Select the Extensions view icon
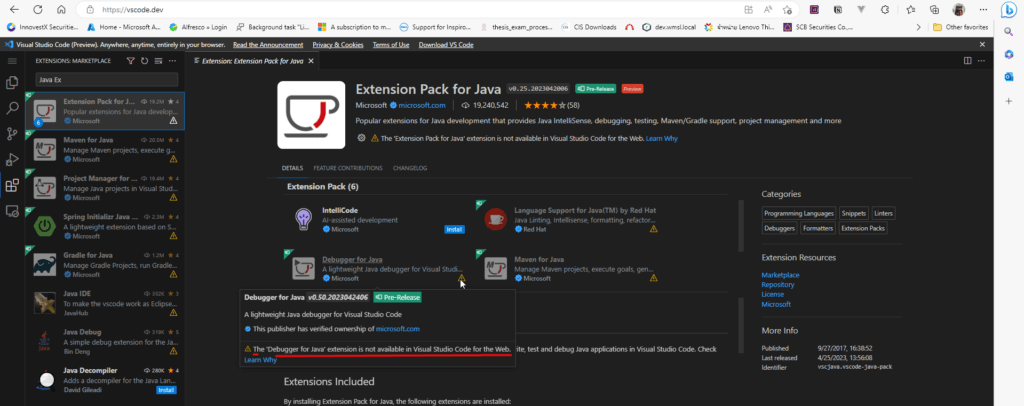Image resolution: width=1024 pixels, height=406 pixels. click(x=11, y=185)
